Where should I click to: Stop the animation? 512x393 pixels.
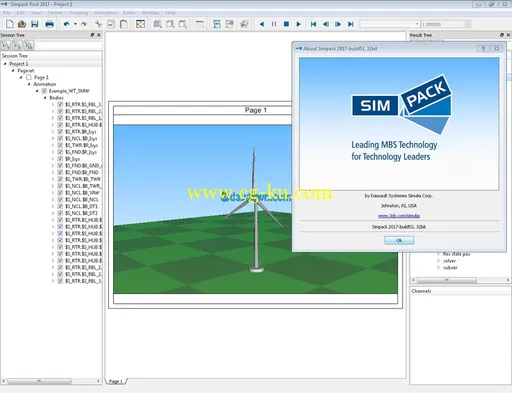tap(286, 24)
